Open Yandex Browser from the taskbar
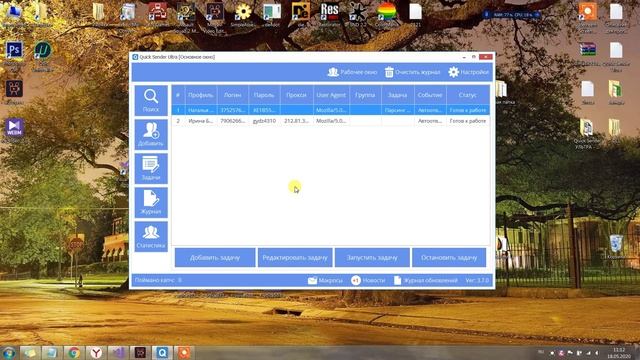 (96, 353)
